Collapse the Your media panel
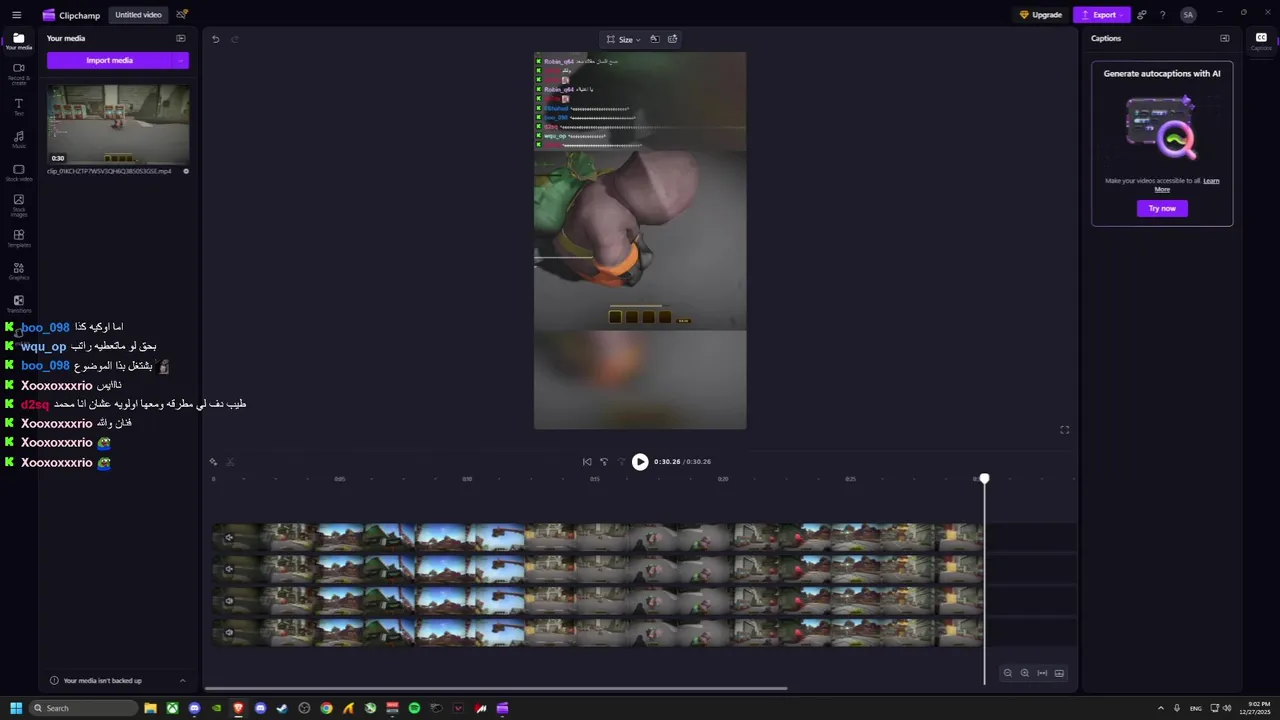Viewport: 1280px width, 720px height. click(x=181, y=38)
